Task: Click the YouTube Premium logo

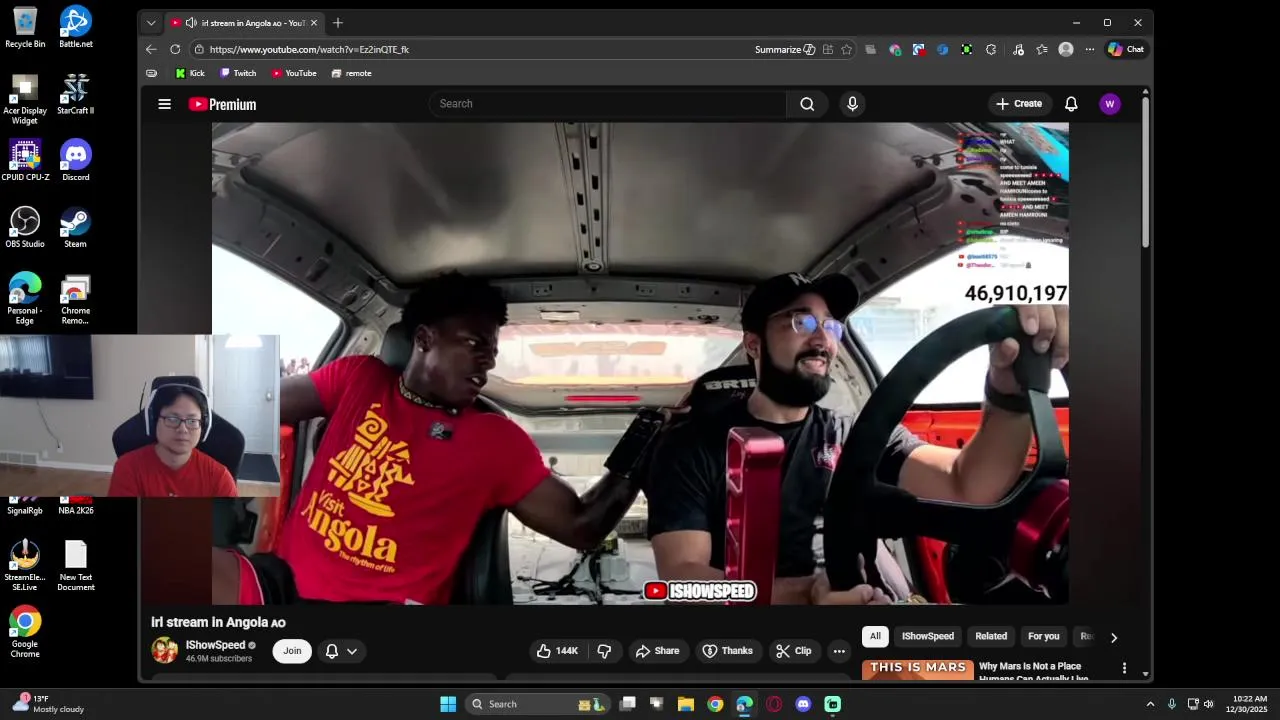Action: 222,104
